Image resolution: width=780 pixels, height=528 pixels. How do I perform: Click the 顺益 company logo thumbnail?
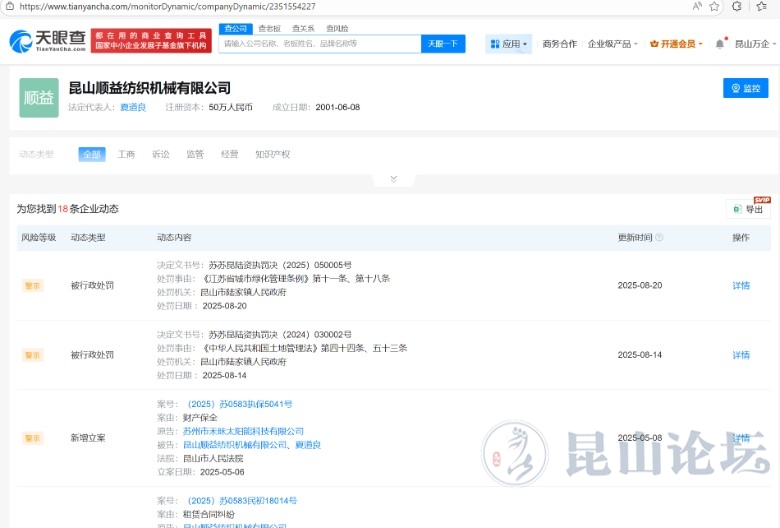pos(39,97)
